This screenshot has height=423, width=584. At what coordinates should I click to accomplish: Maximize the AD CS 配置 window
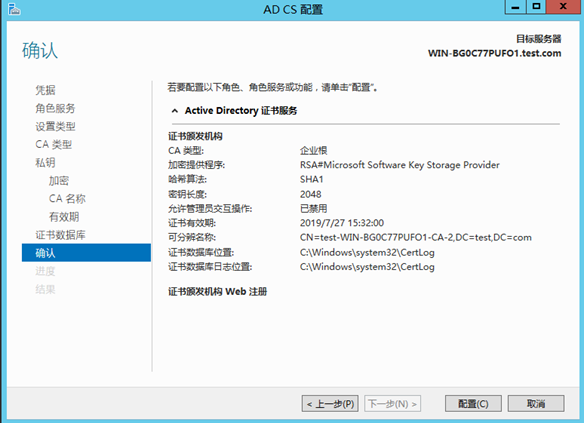pos(536,7)
